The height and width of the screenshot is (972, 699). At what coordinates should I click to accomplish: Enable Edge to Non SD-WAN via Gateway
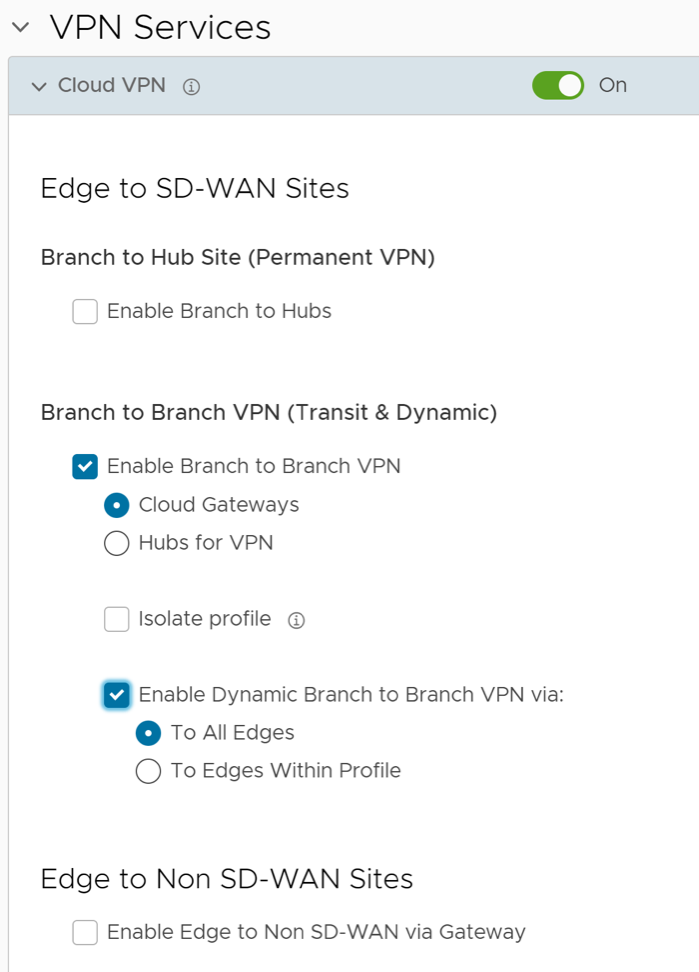click(x=85, y=933)
